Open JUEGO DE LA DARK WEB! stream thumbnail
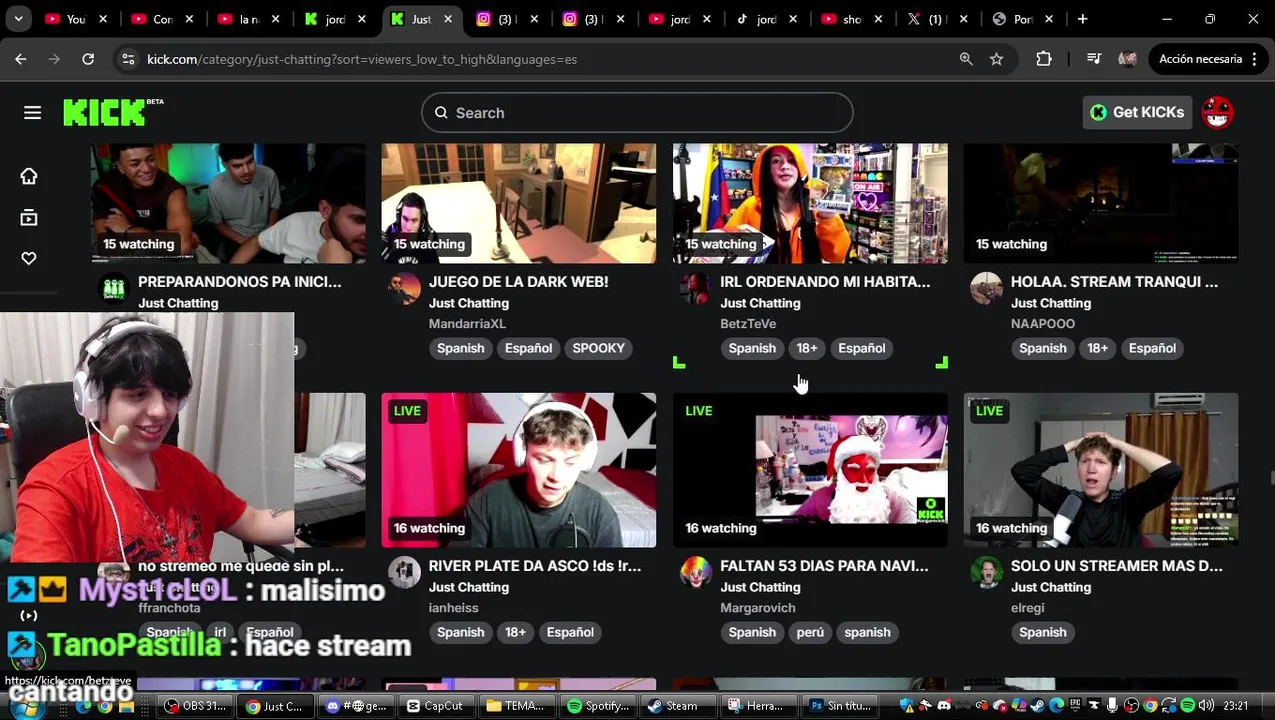This screenshot has height=720, width=1275. point(519,203)
